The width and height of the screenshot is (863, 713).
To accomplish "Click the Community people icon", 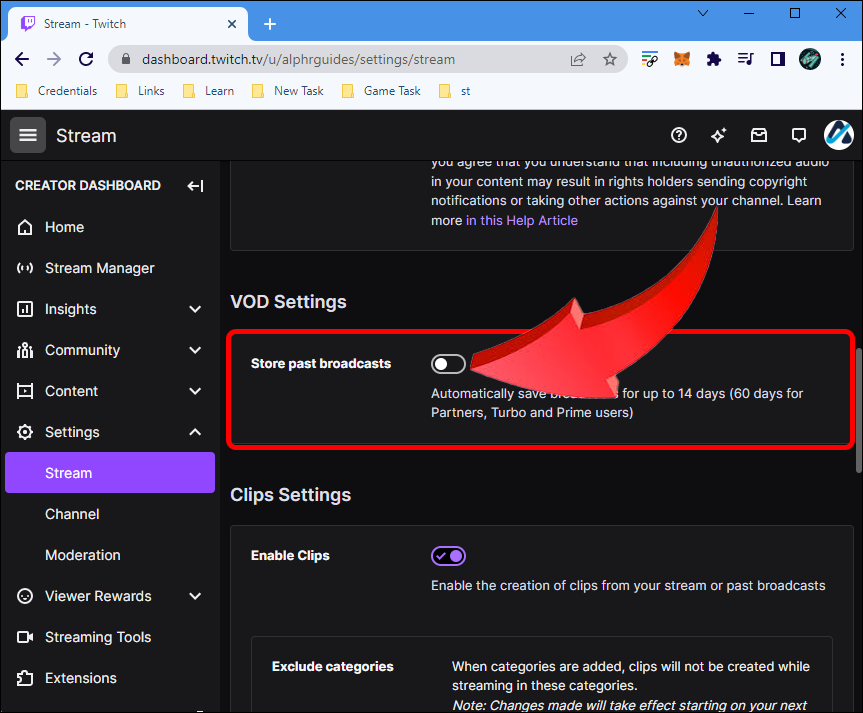I will click(x=25, y=350).
